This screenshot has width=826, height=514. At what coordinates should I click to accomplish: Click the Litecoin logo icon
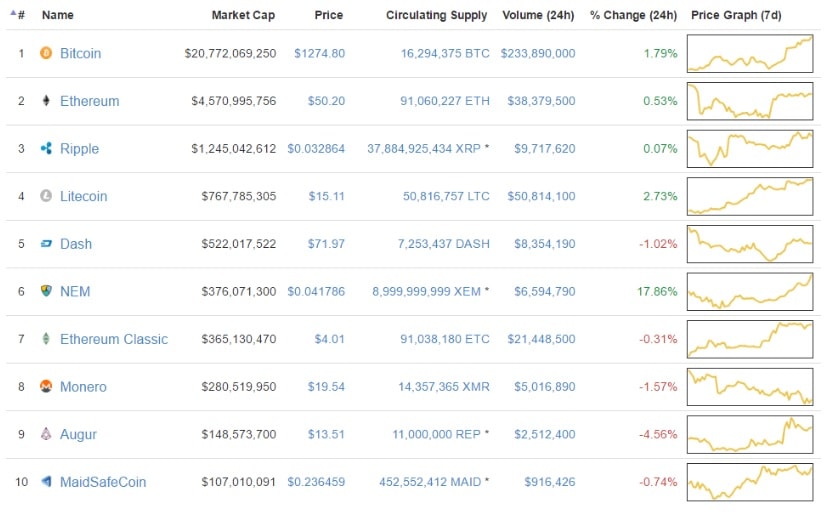46,197
